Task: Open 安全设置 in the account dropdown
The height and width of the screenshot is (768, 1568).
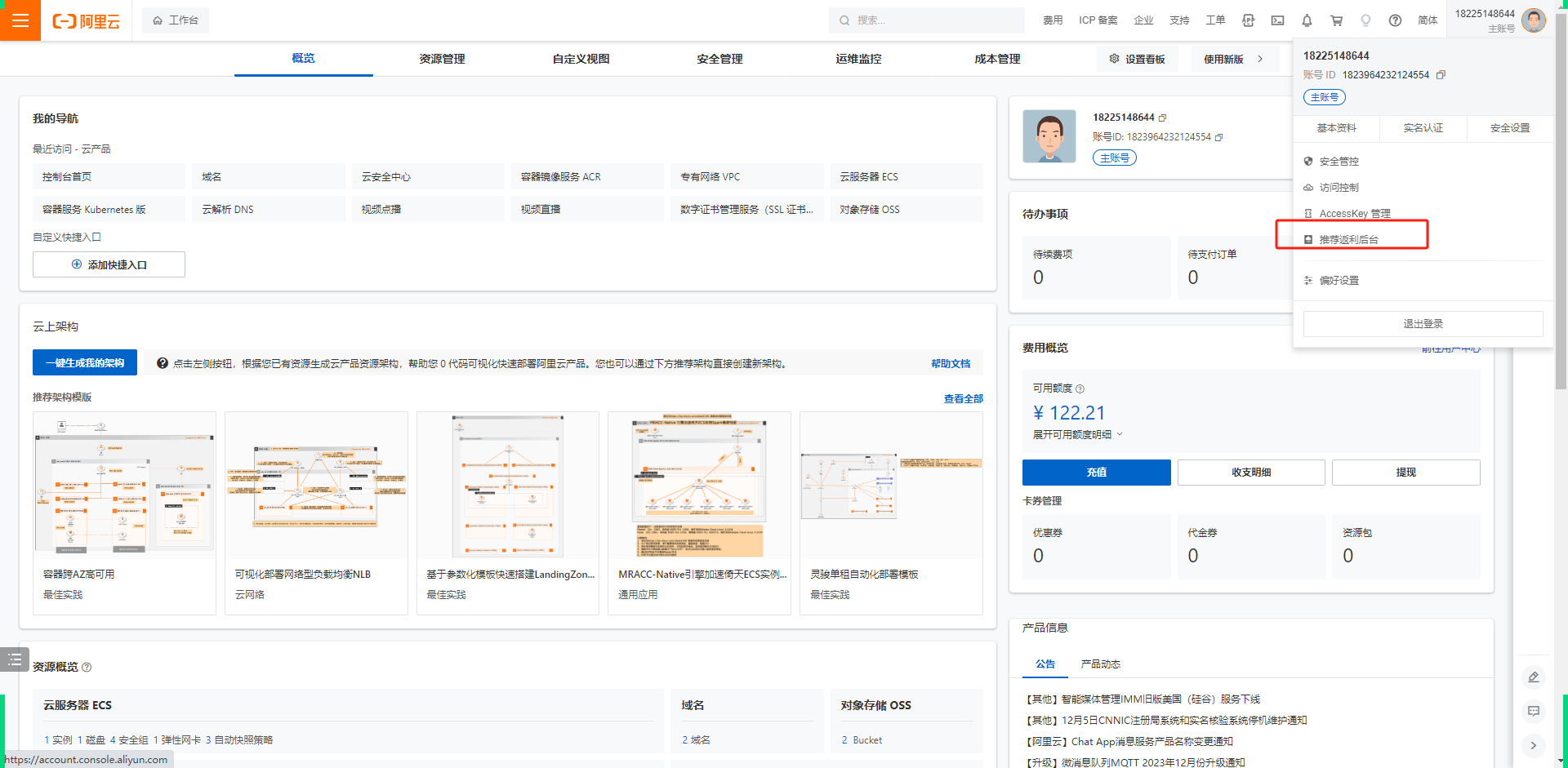Action: pos(1510,128)
